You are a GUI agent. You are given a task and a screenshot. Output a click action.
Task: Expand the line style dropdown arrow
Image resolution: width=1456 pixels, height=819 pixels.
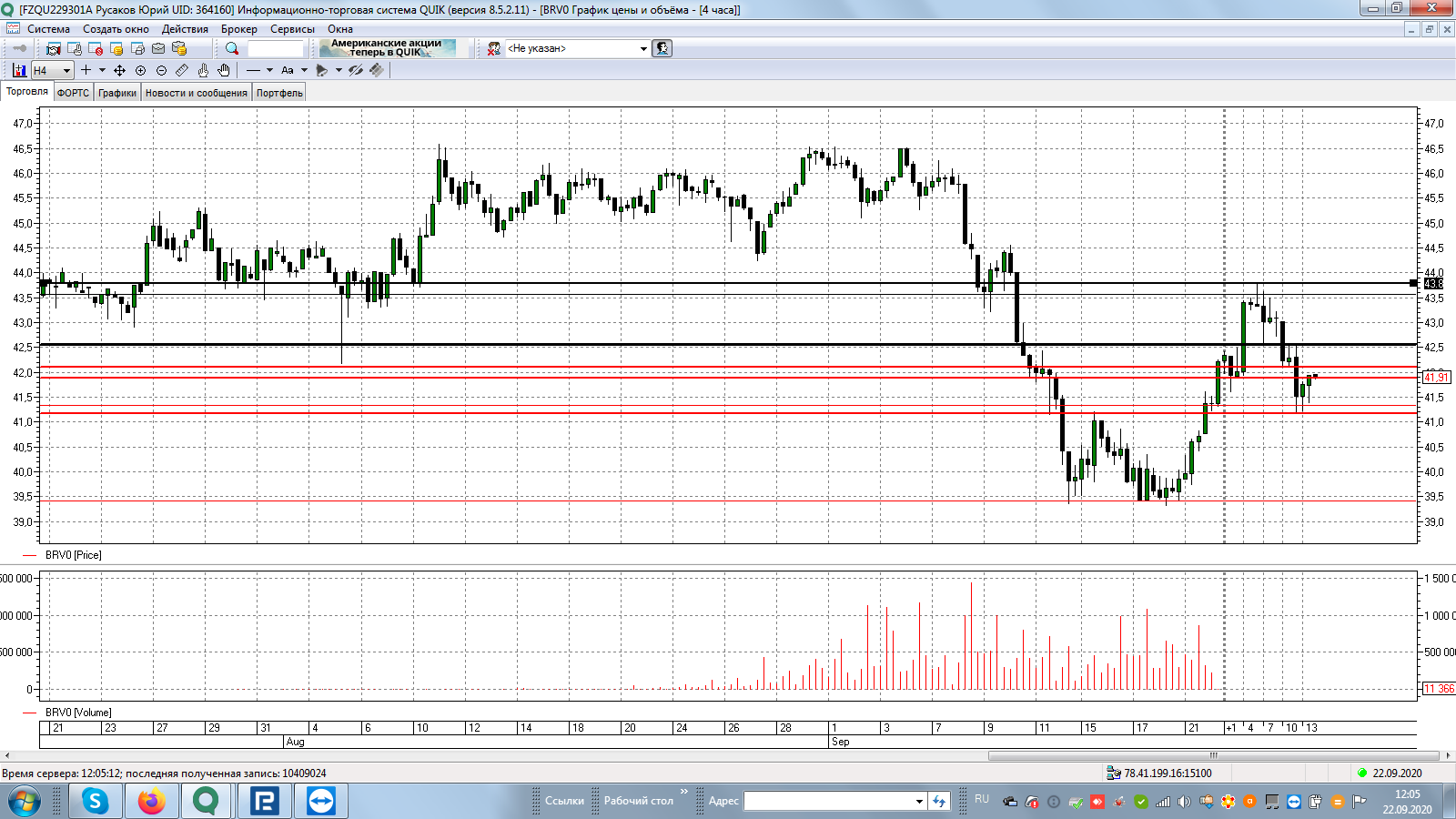point(269,70)
